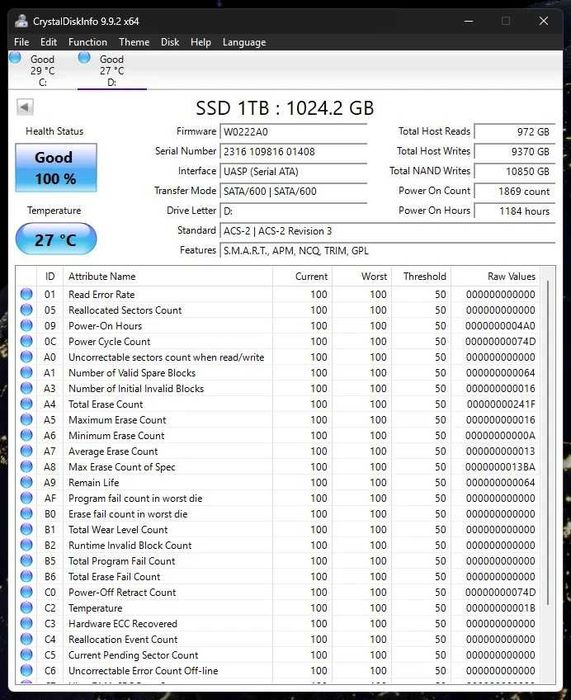Click status orb for Remain Life row
The height and width of the screenshot is (700, 571).
(x=26, y=482)
